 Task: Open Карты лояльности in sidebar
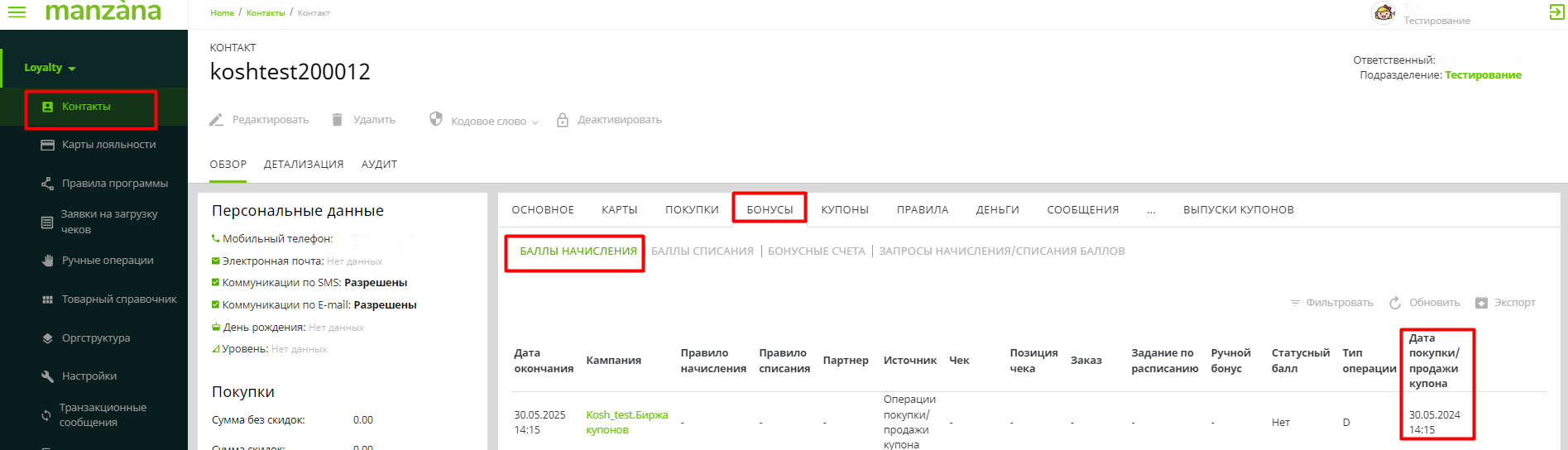point(108,145)
